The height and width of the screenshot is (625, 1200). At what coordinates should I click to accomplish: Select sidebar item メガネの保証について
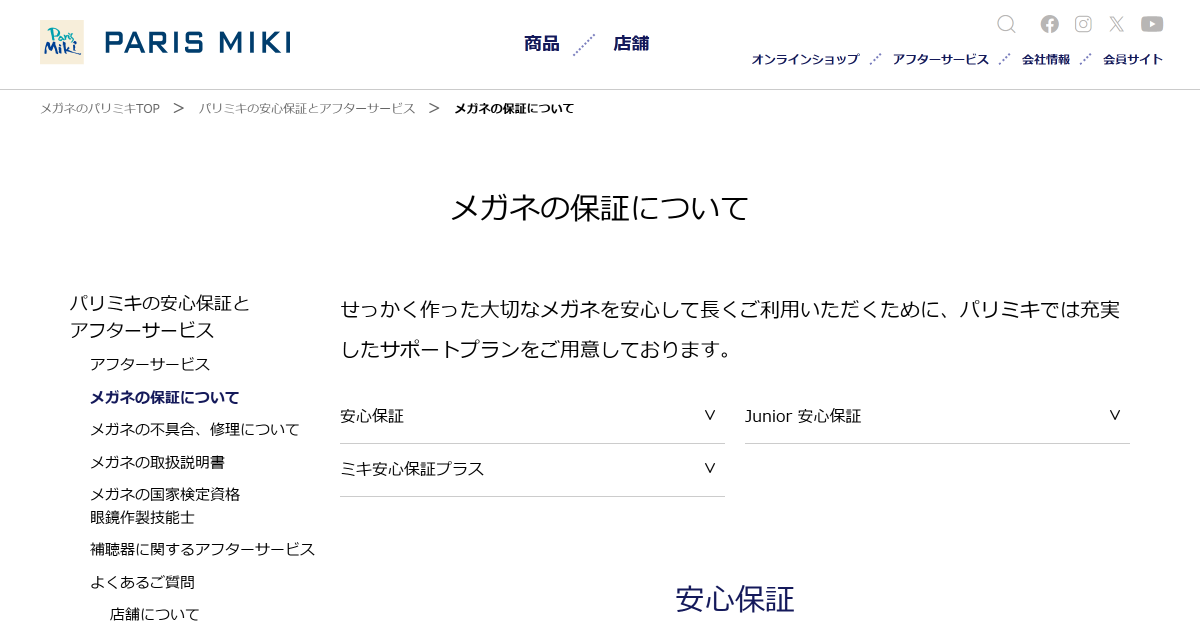pyautogui.click(x=165, y=397)
